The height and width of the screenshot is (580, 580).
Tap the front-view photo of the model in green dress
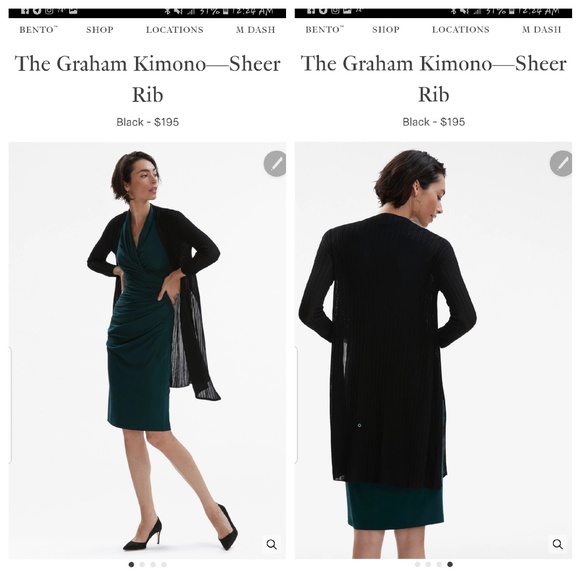tap(147, 350)
